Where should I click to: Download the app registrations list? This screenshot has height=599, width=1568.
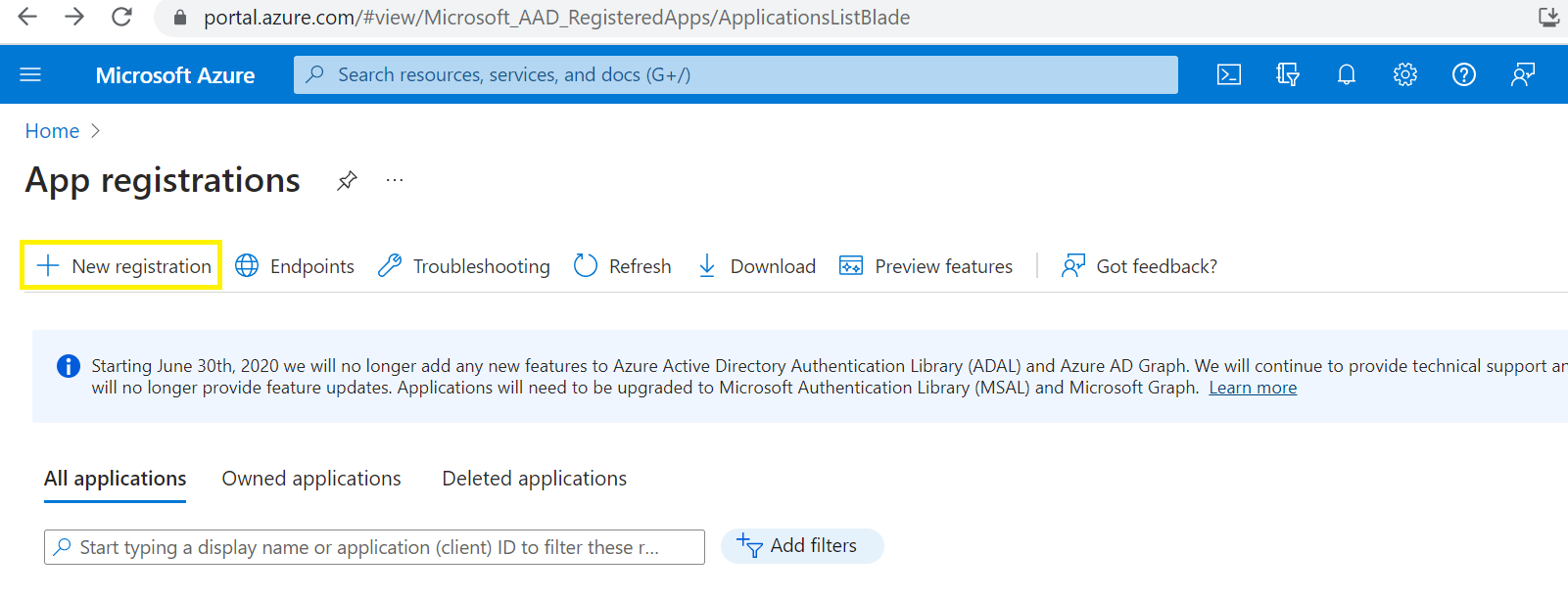click(756, 266)
